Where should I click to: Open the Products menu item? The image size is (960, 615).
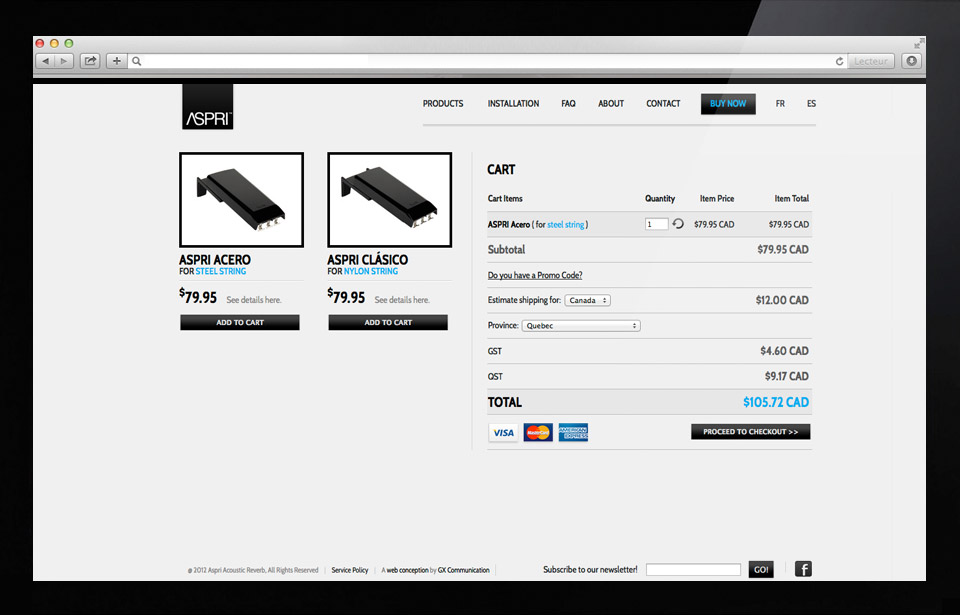coord(443,104)
